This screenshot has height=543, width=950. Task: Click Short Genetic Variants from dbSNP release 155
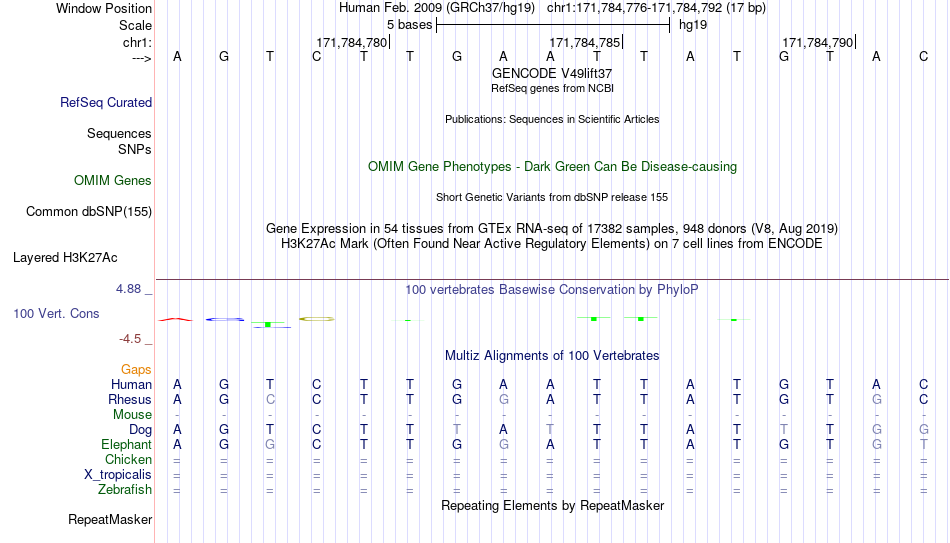[552, 198]
